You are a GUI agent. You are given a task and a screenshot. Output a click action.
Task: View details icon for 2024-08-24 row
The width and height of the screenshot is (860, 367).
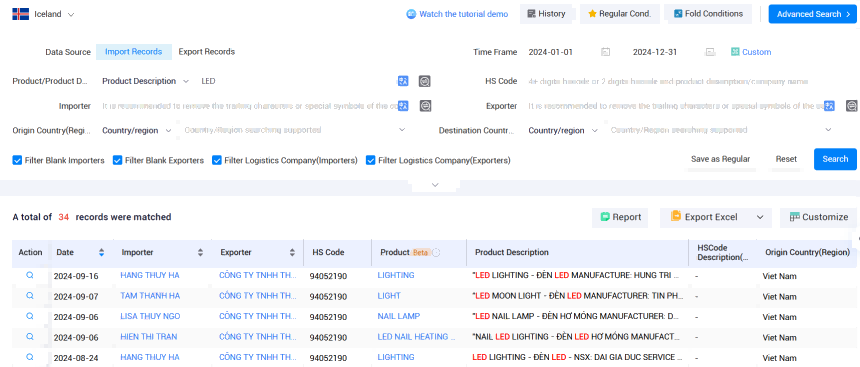click(x=30, y=357)
